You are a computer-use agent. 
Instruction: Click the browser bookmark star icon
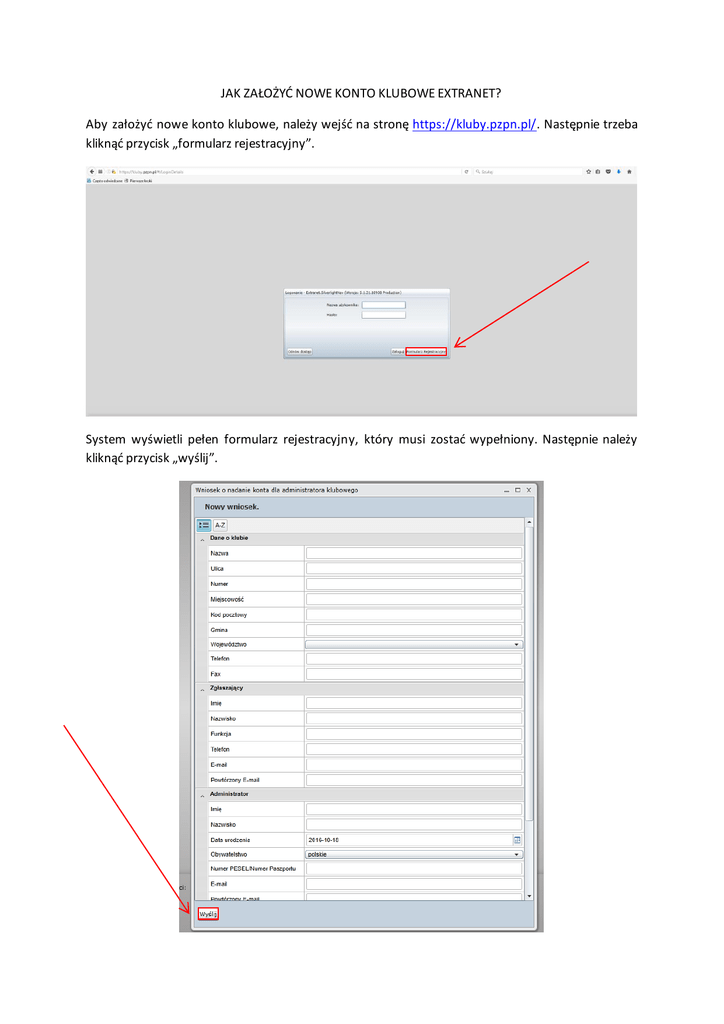589,172
